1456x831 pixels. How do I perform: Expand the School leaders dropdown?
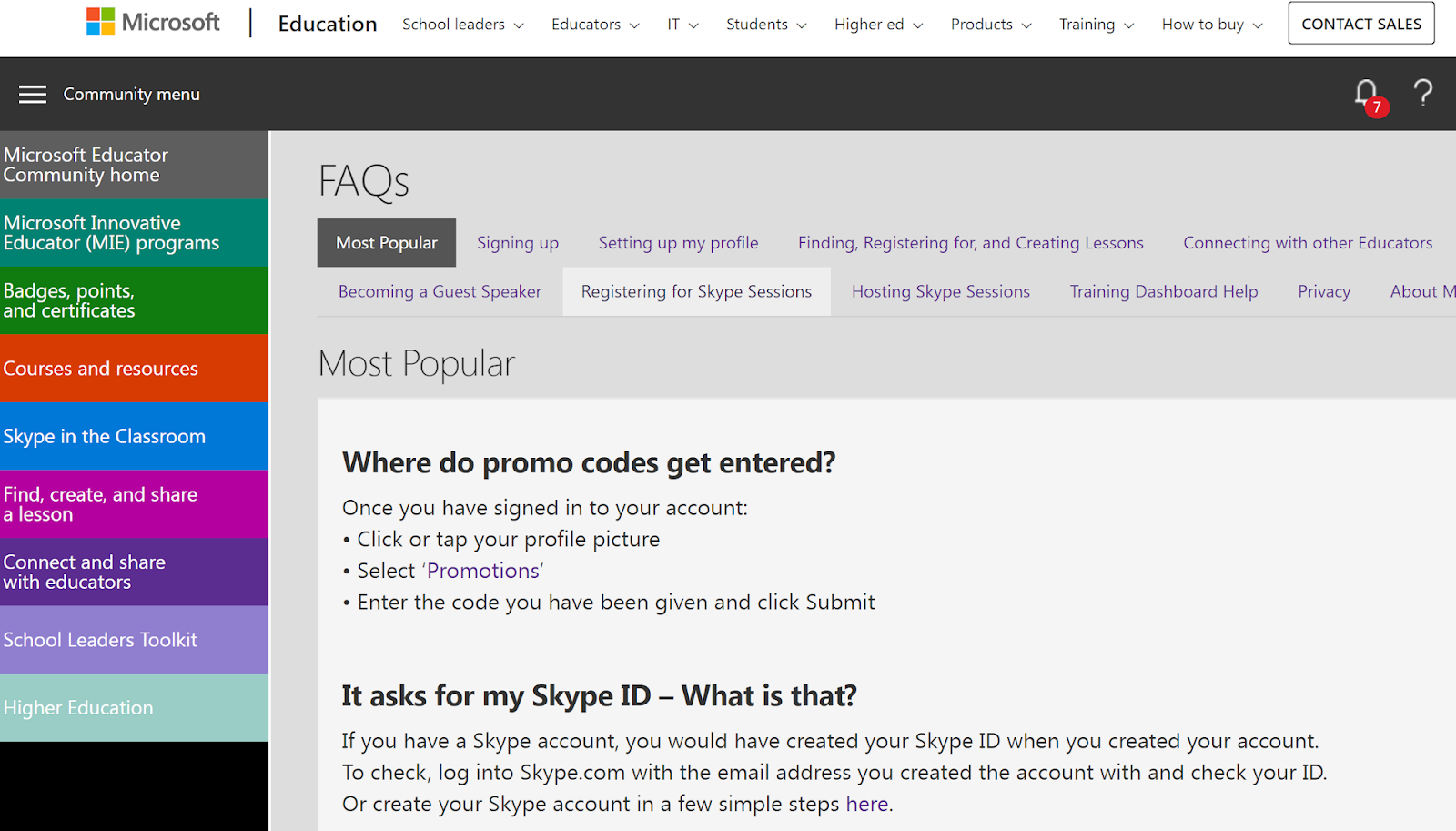(462, 25)
